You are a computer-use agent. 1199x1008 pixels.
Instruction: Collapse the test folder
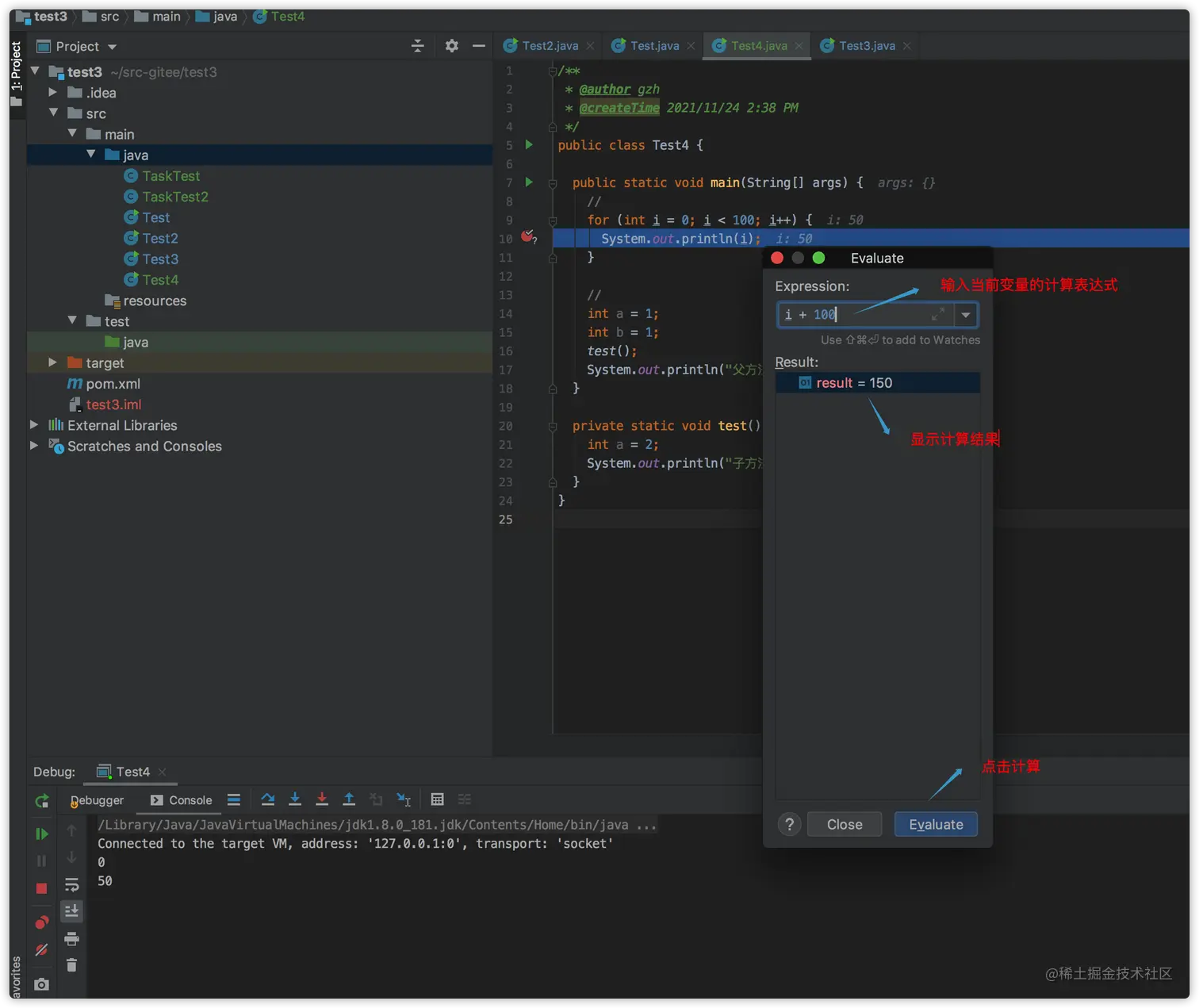[72, 320]
